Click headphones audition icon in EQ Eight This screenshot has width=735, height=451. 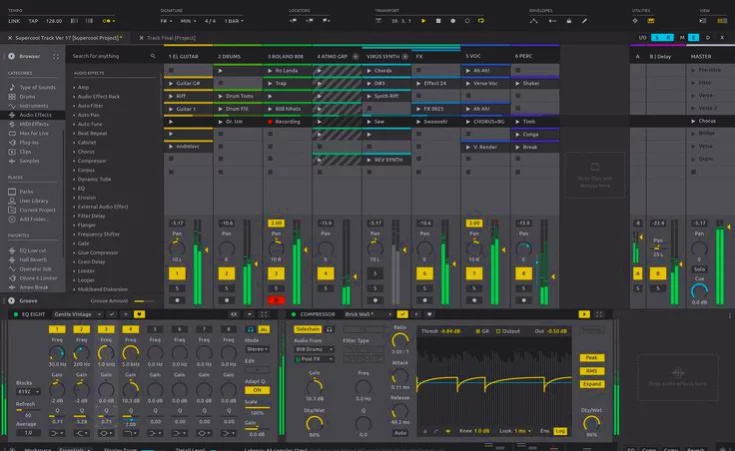tap(251, 330)
